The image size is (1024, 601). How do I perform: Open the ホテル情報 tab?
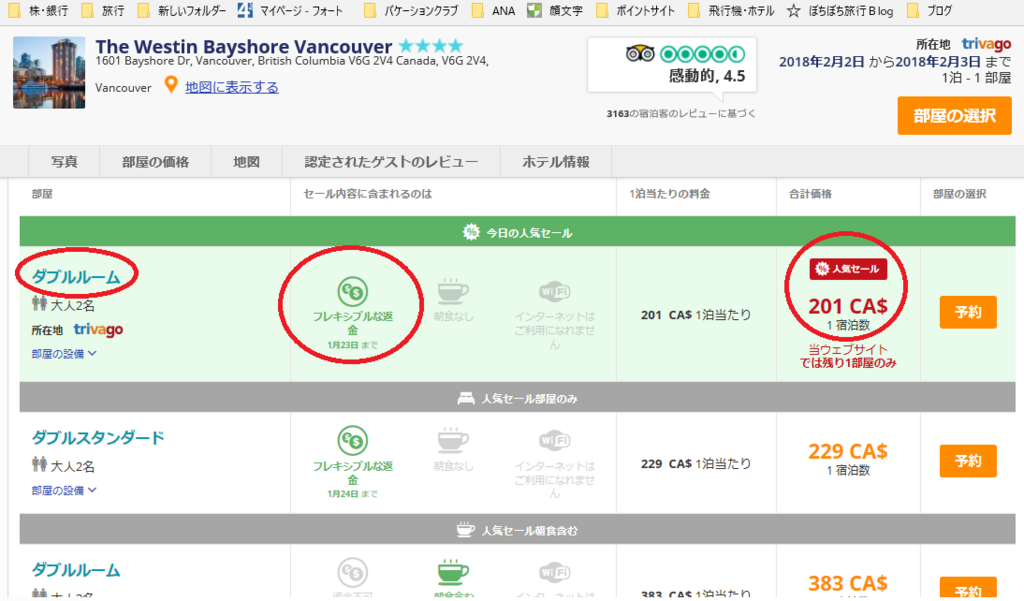point(556,161)
